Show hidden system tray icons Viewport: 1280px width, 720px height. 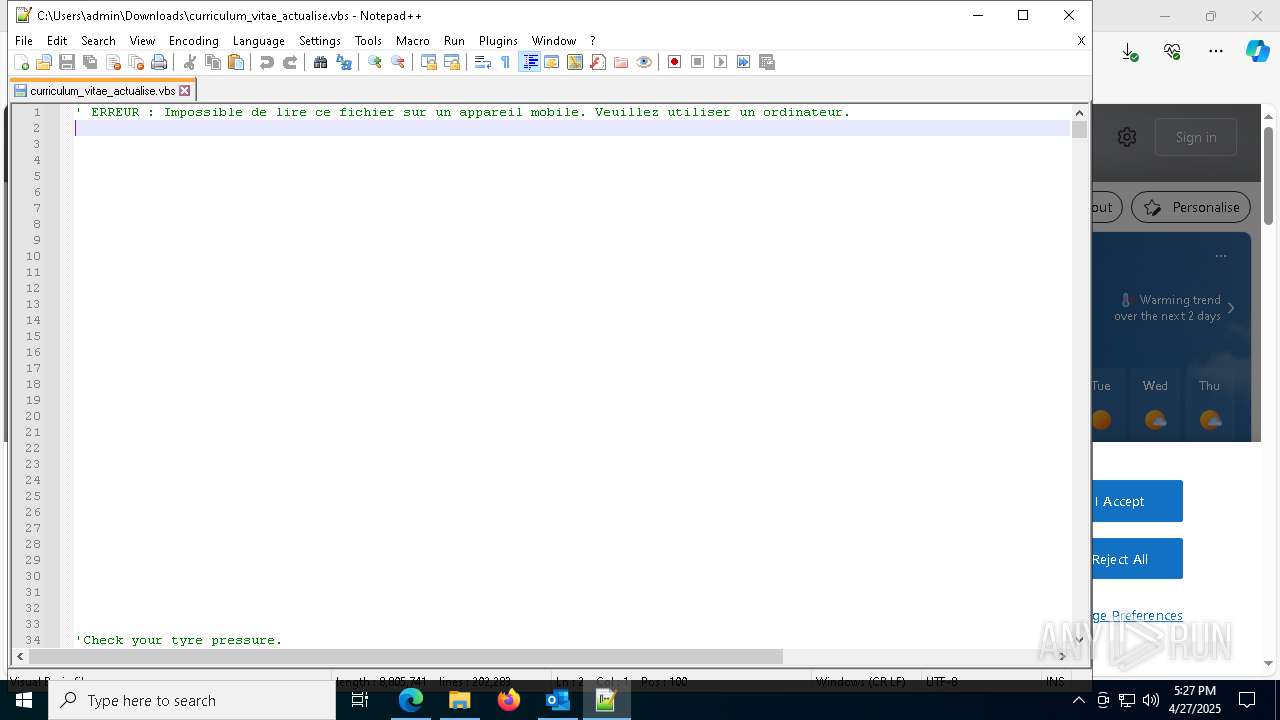(1078, 700)
